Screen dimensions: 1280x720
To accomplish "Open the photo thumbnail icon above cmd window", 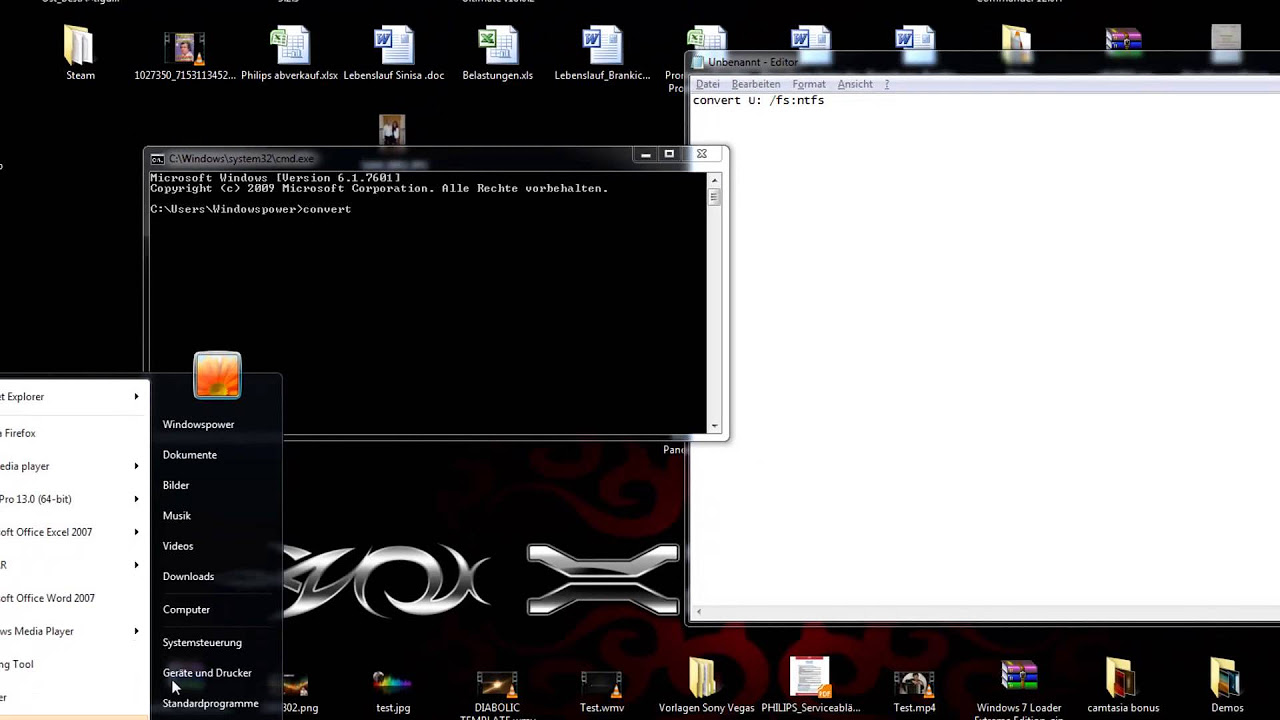I will tap(392, 130).
